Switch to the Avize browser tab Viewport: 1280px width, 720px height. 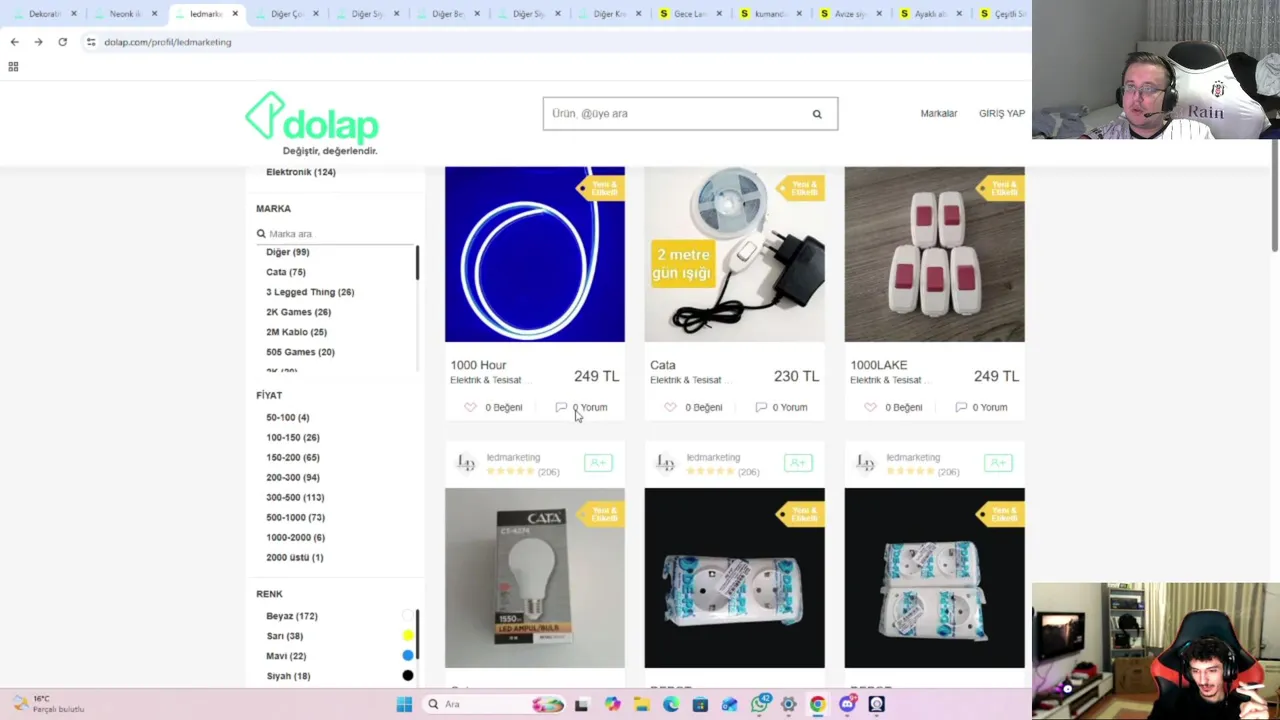point(849,14)
